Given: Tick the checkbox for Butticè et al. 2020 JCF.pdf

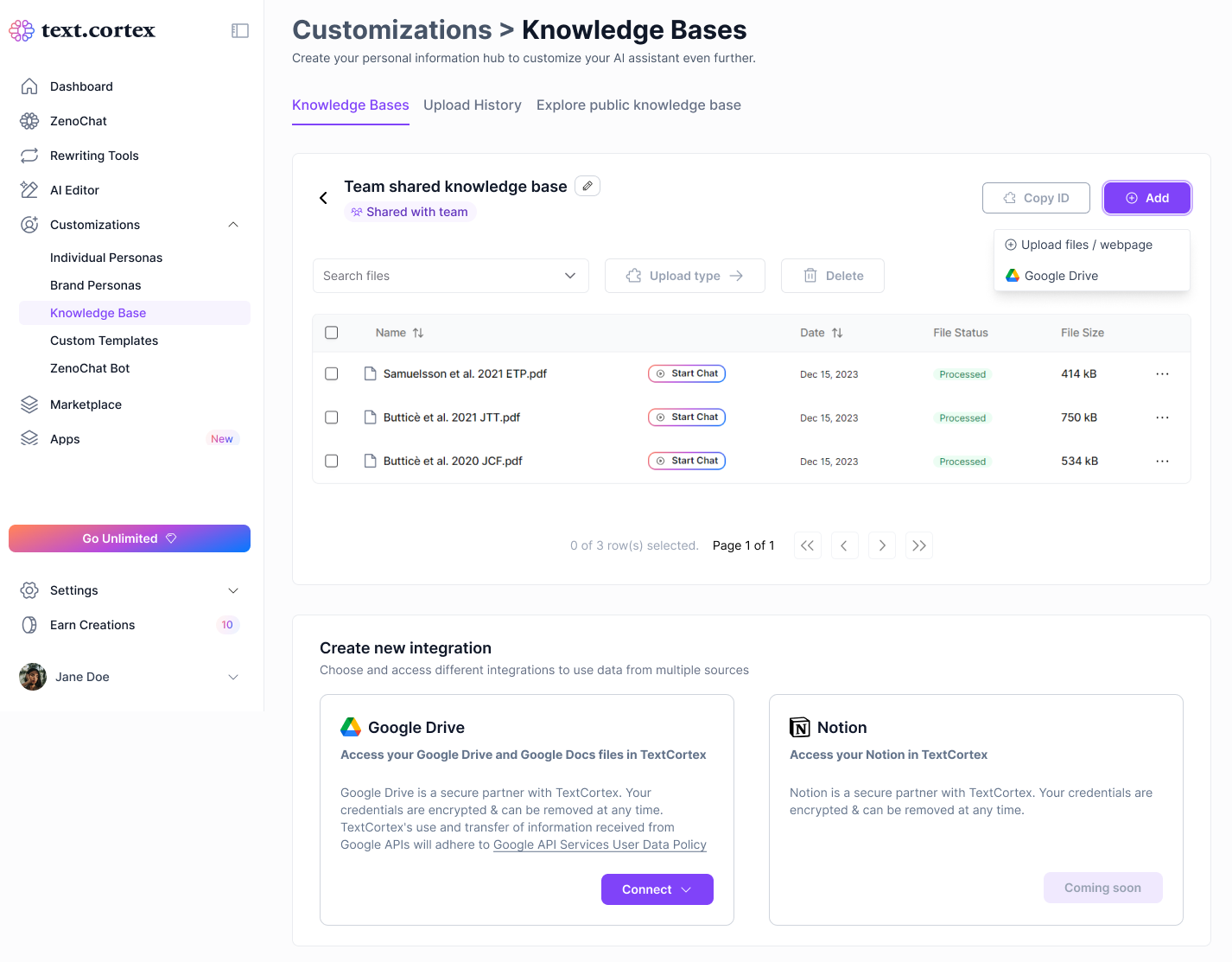Looking at the screenshot, I should [x=332, y=461].
